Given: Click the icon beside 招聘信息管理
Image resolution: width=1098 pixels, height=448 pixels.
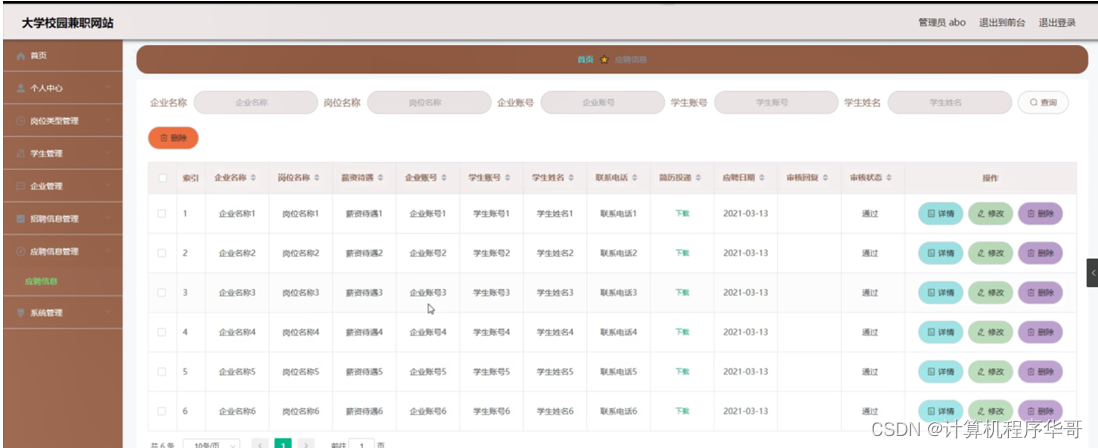Looking at the screenshot, I should point(21,218).
